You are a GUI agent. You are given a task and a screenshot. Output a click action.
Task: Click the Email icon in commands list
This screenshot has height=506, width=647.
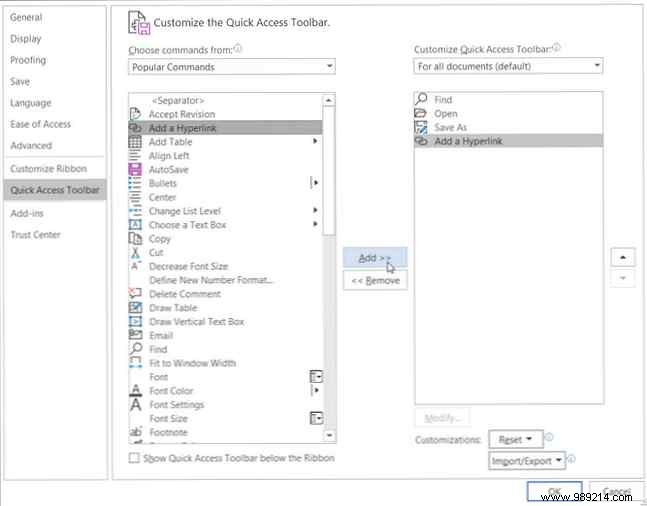coord(135,335)
